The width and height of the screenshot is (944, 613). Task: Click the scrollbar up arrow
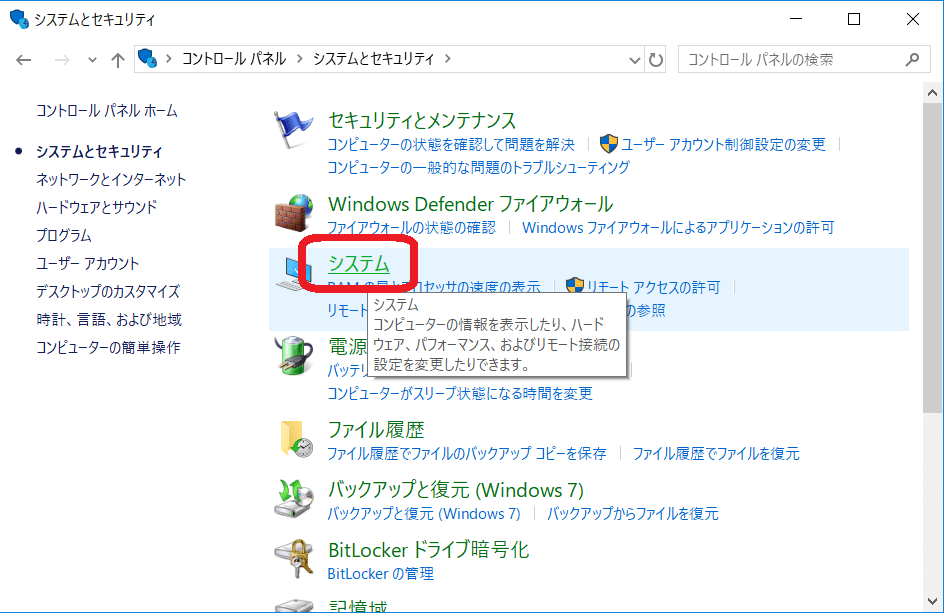tap(932, 93)
